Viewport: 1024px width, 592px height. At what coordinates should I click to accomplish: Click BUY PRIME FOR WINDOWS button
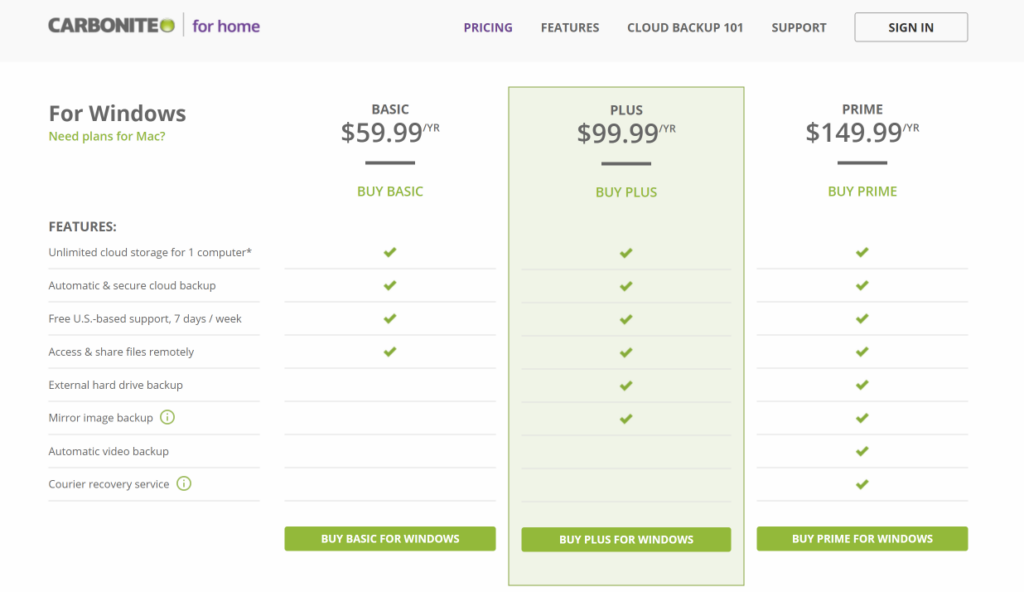tap(862, 538)
